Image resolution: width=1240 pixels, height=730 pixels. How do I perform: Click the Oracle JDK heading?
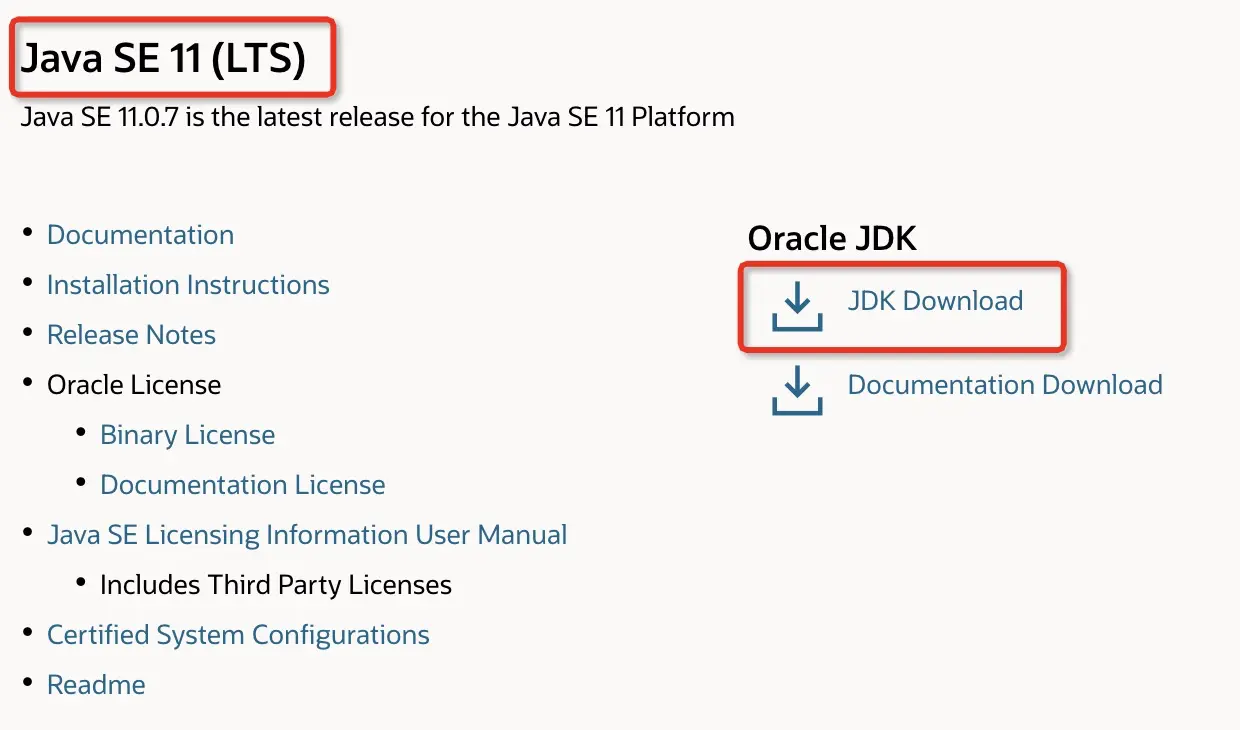[832, 238]
